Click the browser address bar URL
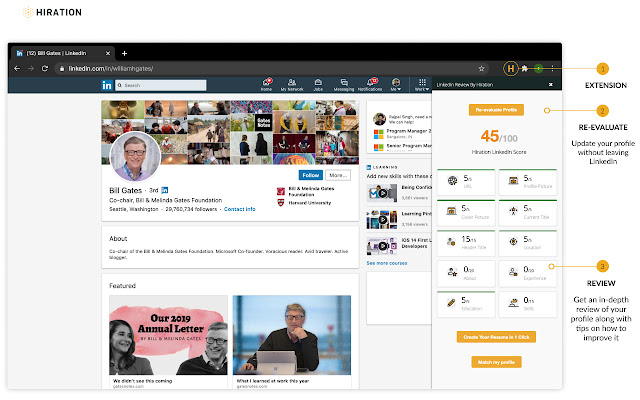The height and width of the screenshot is (400, 640). click(111, 69)
